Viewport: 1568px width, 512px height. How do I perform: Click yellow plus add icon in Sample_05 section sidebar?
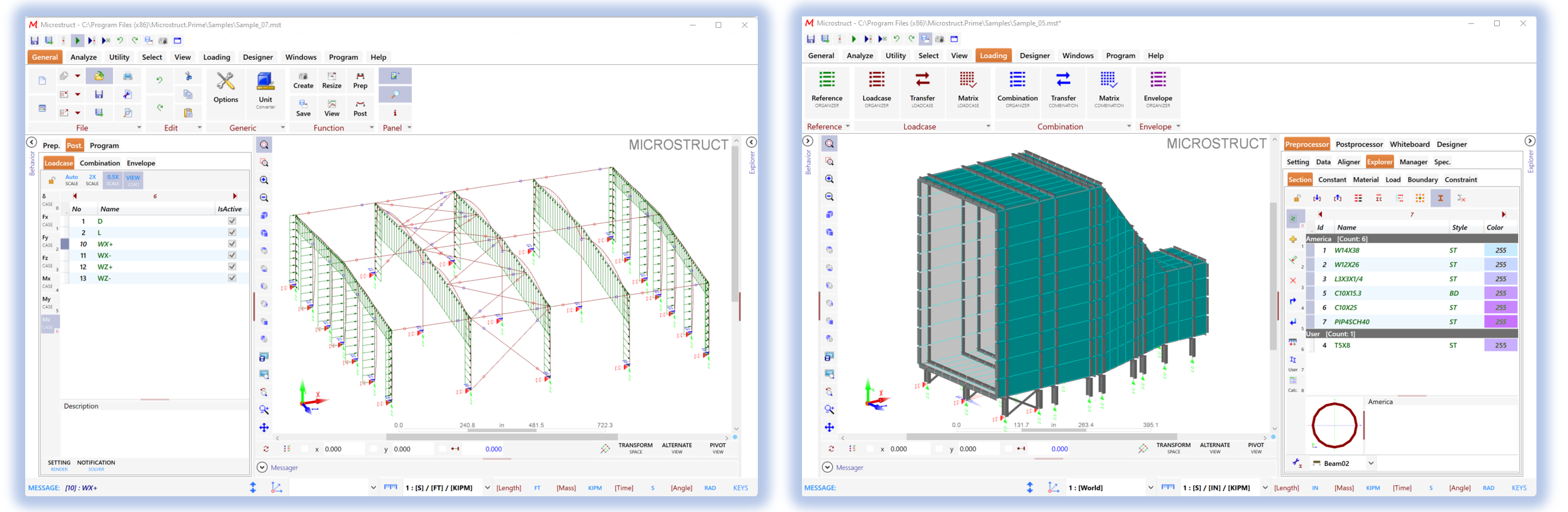(x=1293, y=240)
